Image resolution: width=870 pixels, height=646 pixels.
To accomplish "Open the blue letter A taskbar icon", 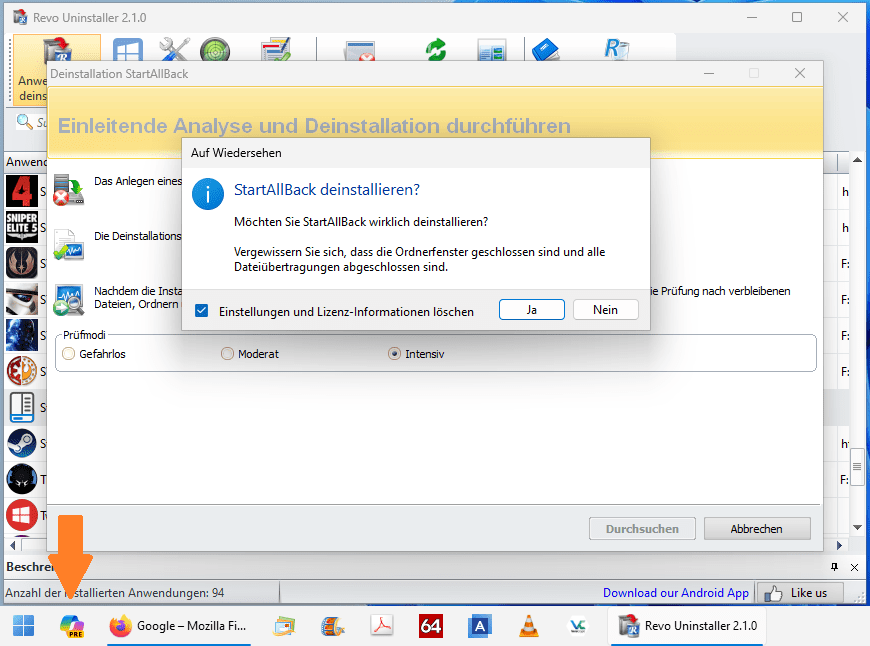I will 480,625.
